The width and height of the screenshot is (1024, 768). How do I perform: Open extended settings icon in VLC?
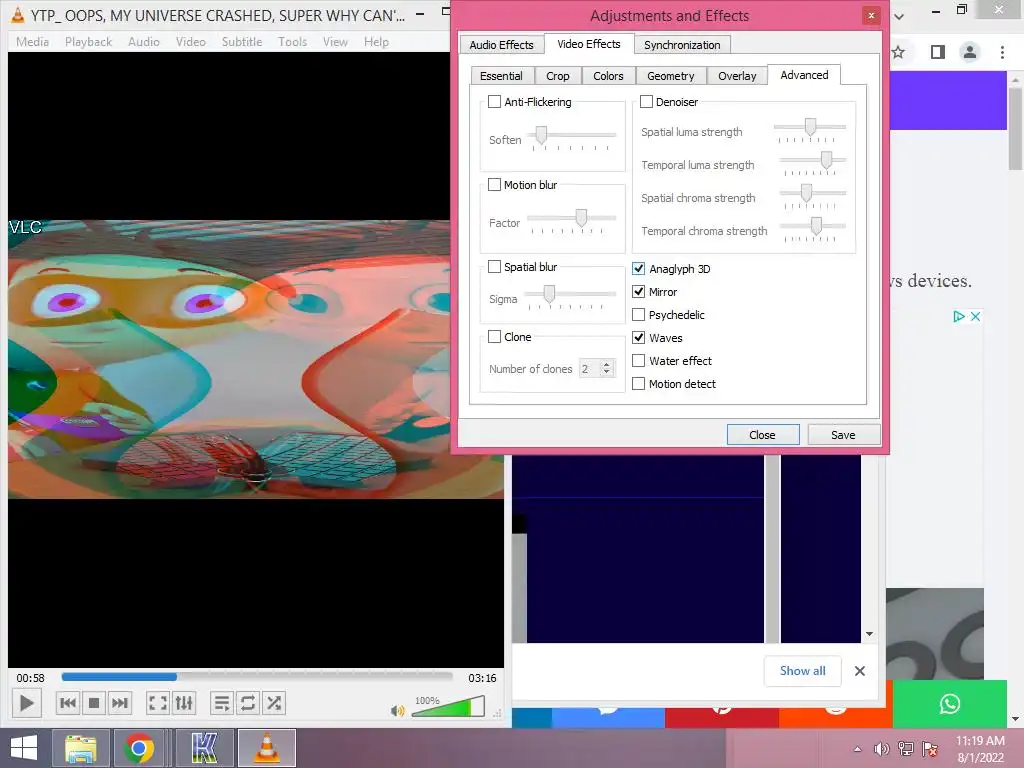184,703
